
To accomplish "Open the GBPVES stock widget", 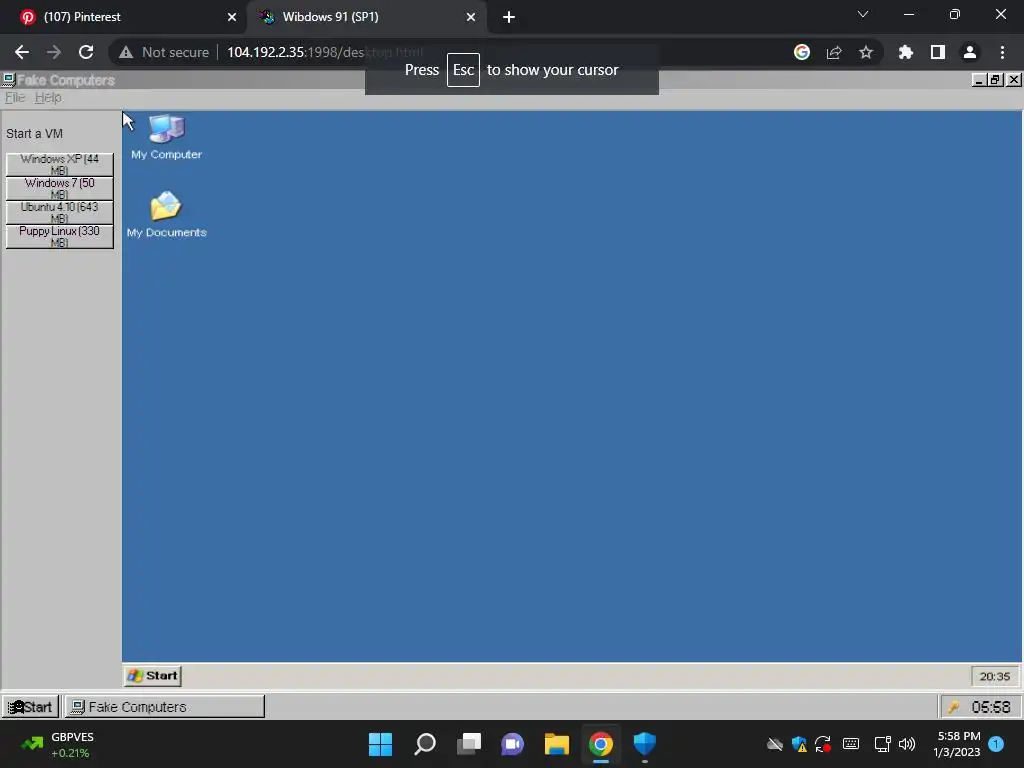I will click(57, 744).
